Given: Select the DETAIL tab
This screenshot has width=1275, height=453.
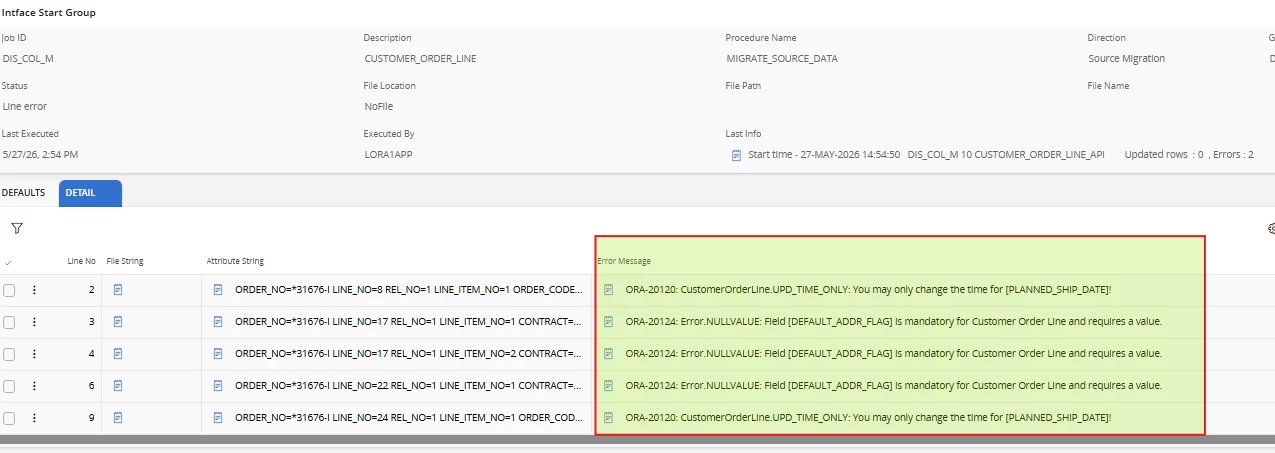Looking at the screenshot, I should coord(89,192).
